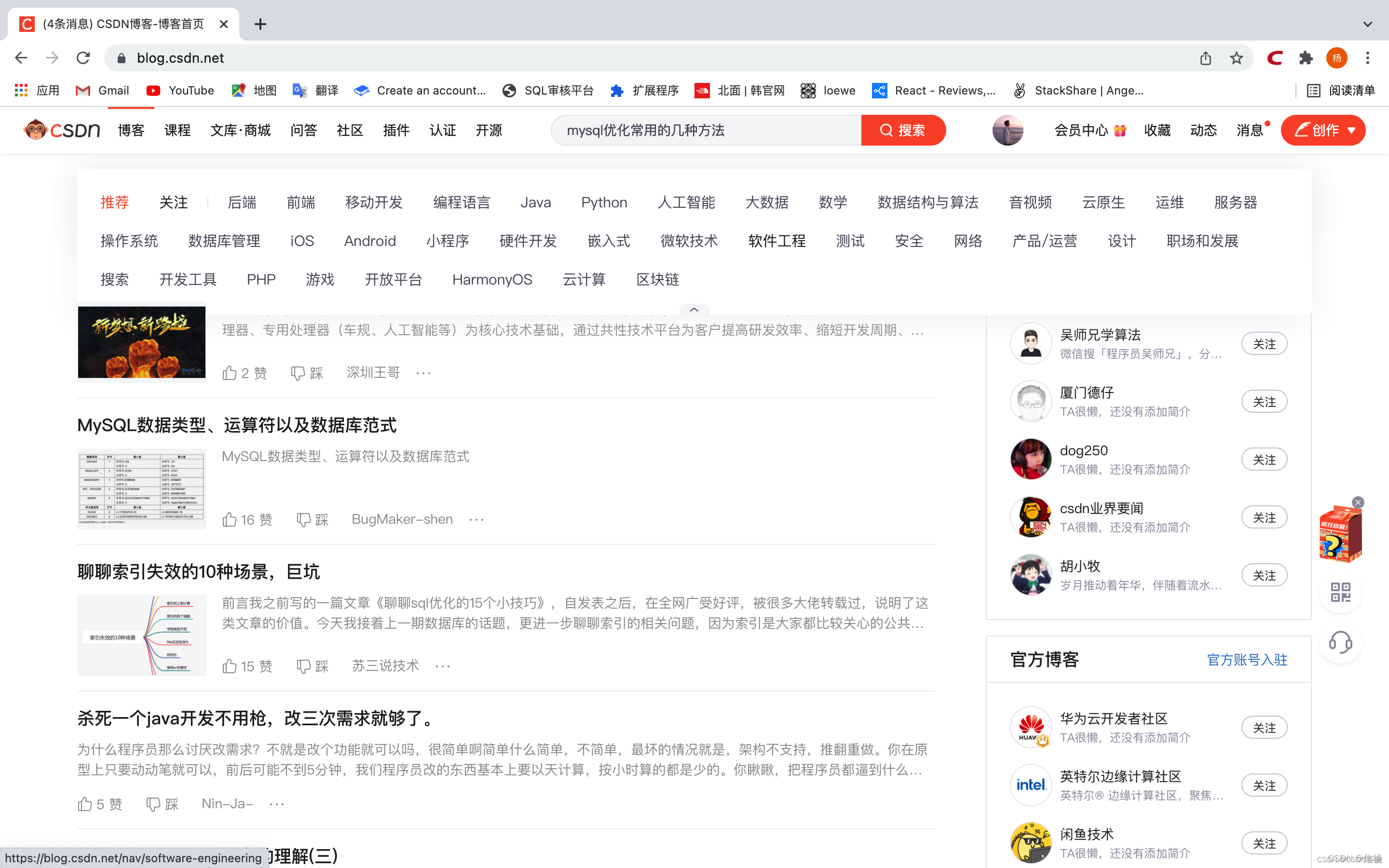This screenshot has width=1389, height=868.
Task: Expand the 创作 dropdown arrow
Action: (x=1352, y=130)
